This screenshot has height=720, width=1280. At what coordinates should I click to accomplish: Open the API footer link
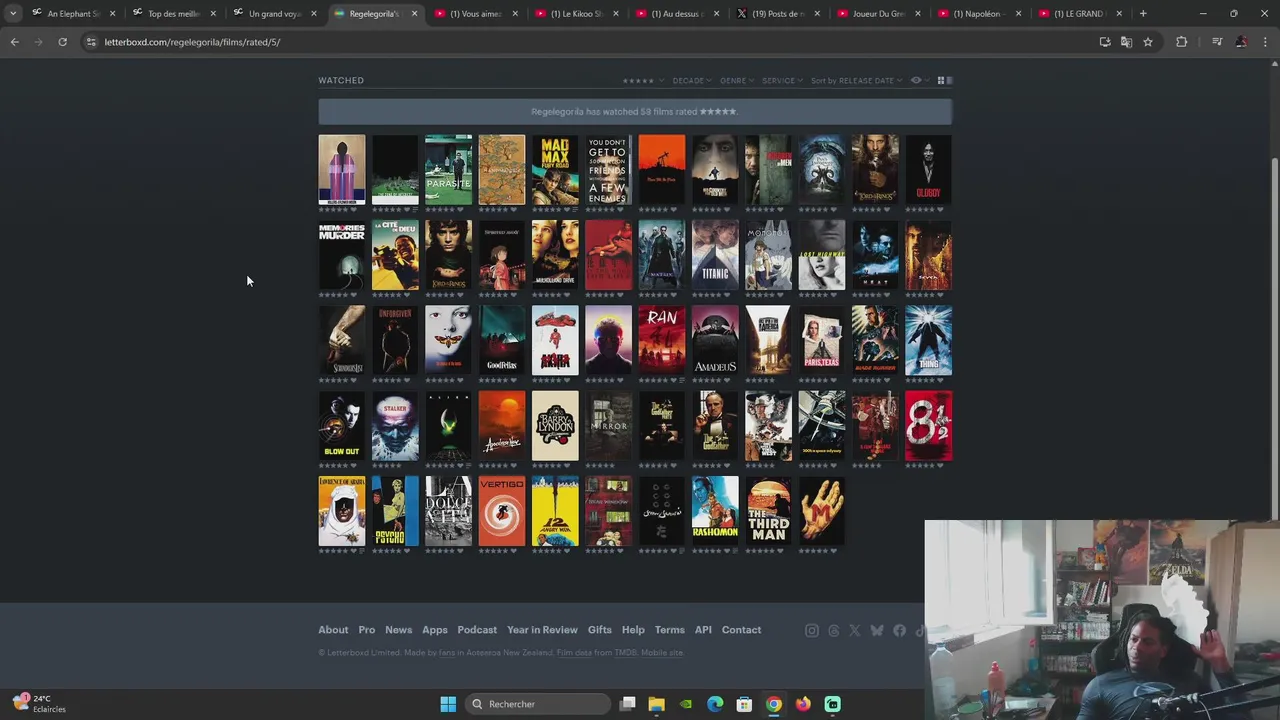coord(703,630)
